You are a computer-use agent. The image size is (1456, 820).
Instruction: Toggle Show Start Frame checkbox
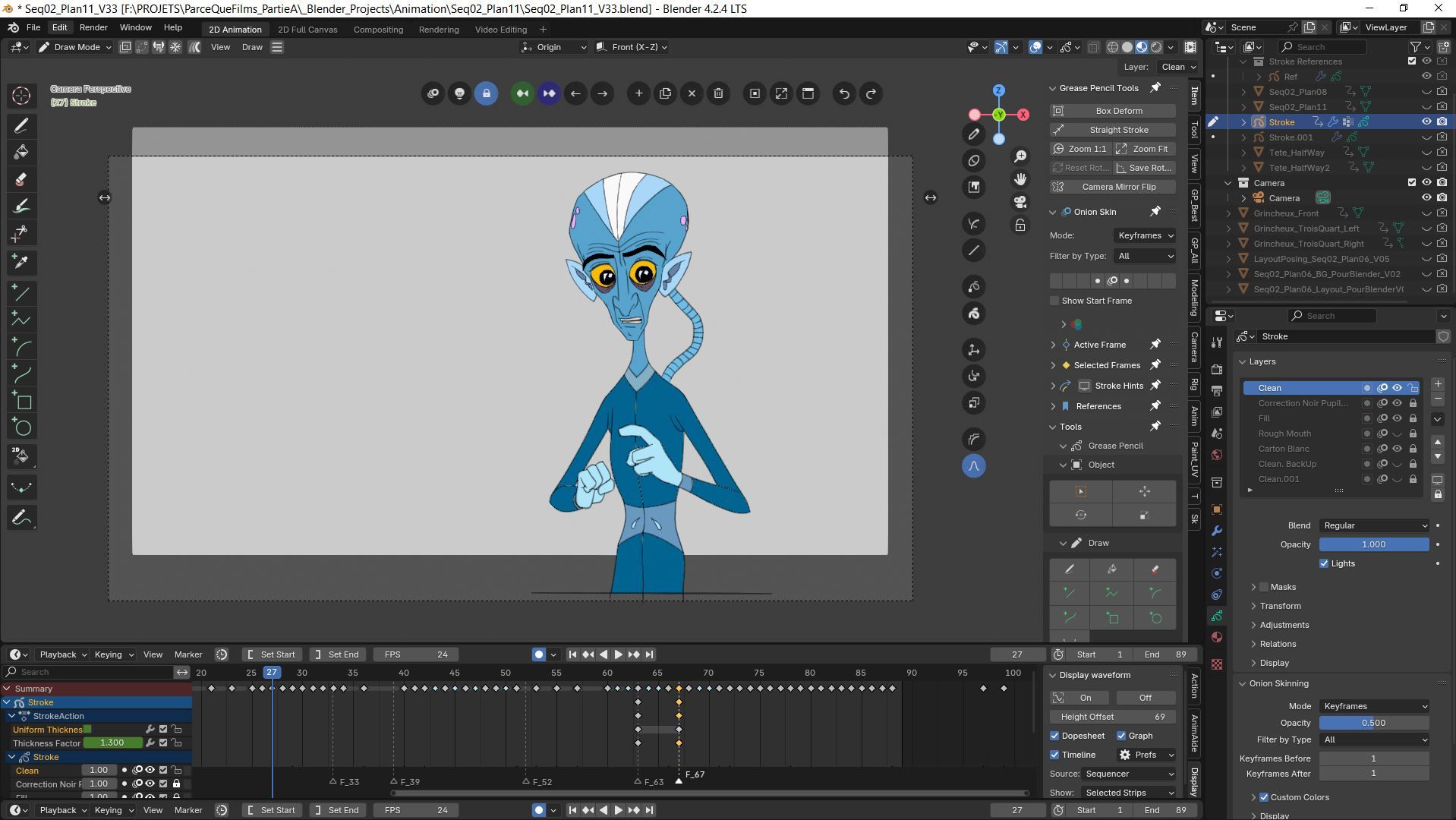click(x=1054, y=301)
